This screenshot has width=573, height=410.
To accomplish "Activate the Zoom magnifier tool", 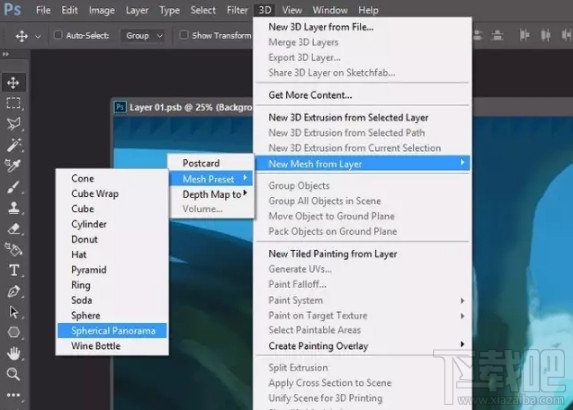I will [x=14, y=374].
